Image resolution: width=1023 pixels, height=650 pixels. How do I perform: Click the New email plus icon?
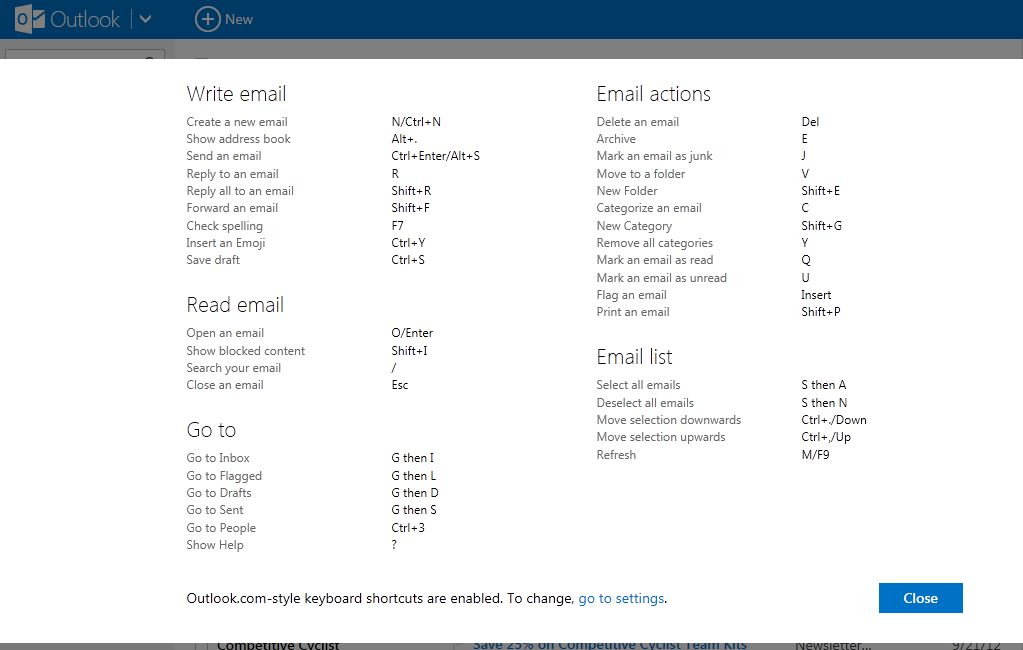207,19
